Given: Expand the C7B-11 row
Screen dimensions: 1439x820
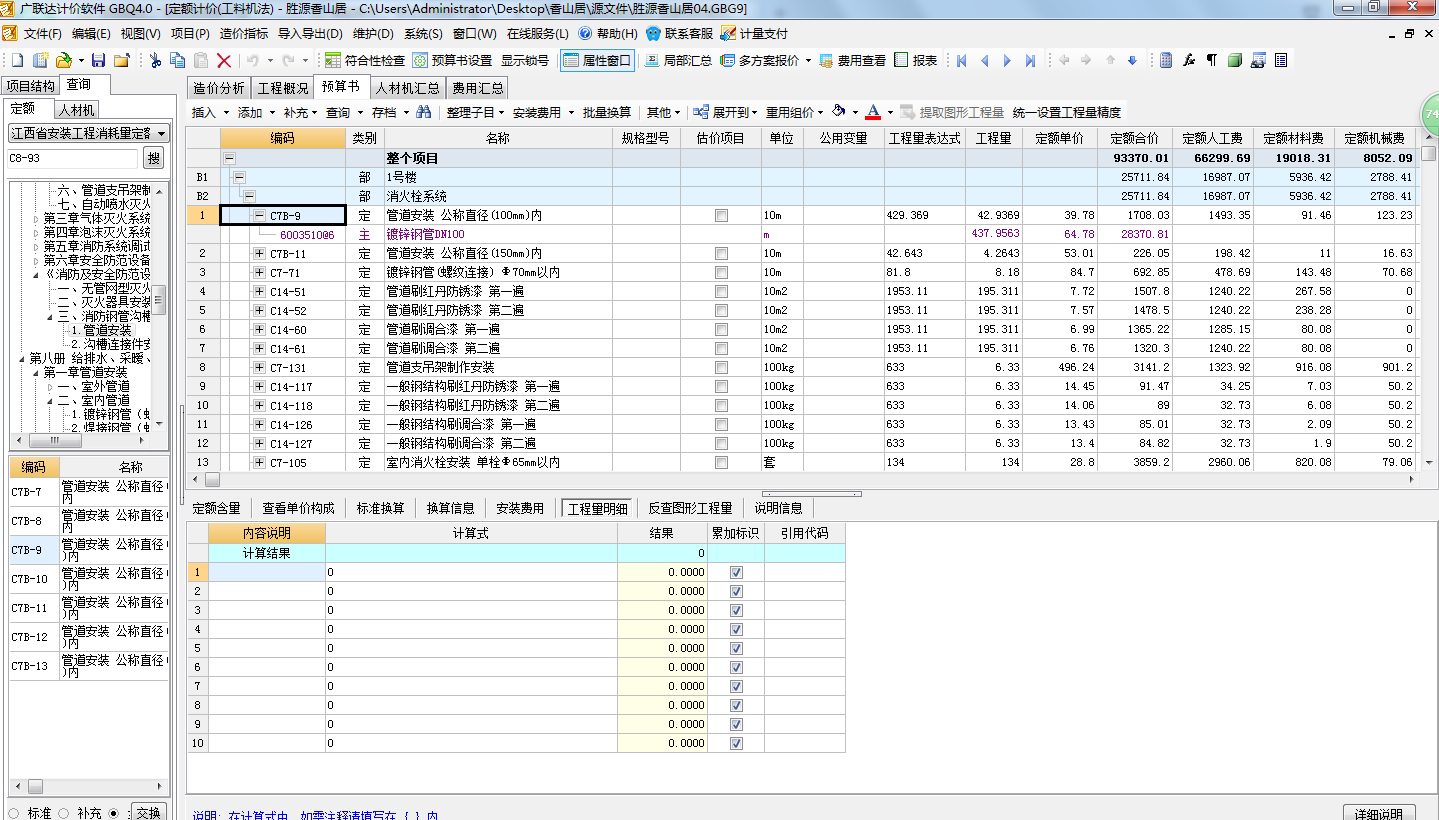Looking at the screenshot, I should [260, 253].
